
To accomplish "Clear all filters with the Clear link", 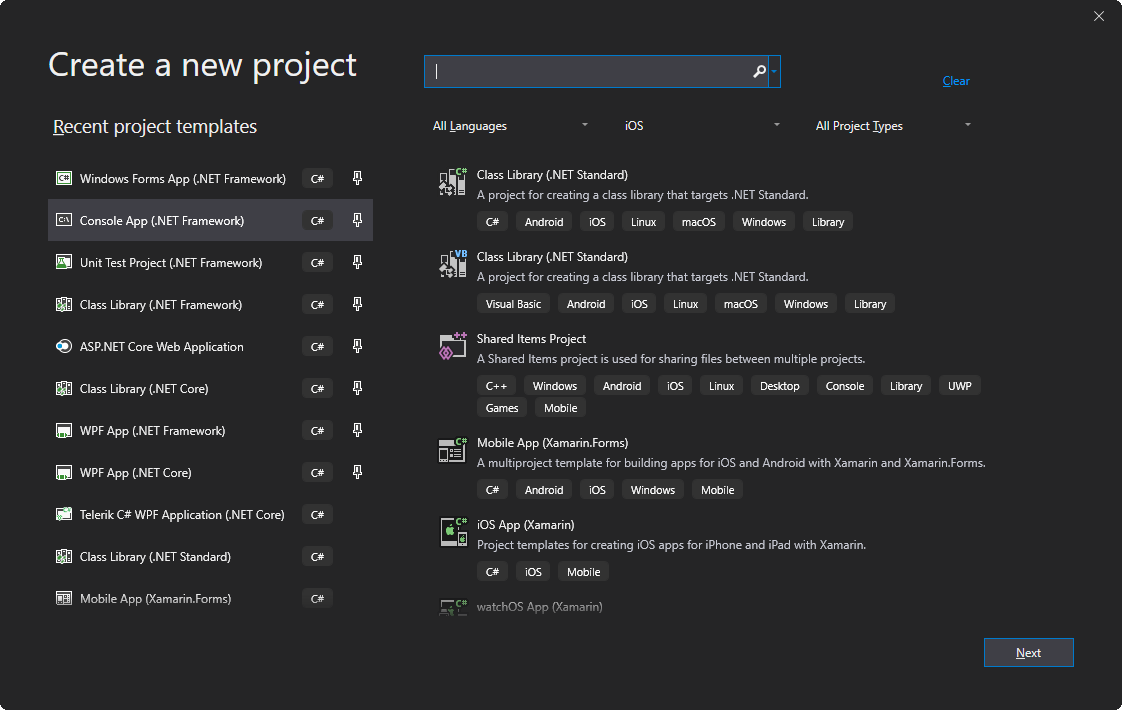I will pos(956,81).
